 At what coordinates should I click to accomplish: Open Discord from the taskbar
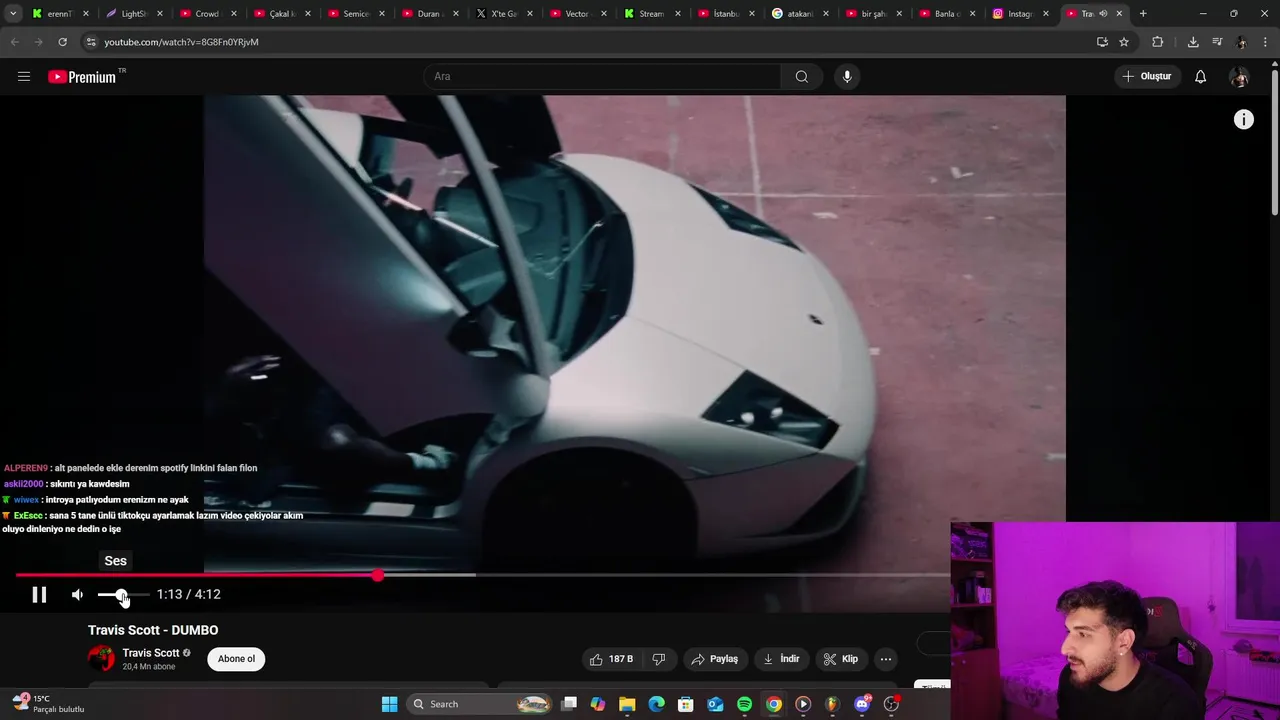coord(862,704)
